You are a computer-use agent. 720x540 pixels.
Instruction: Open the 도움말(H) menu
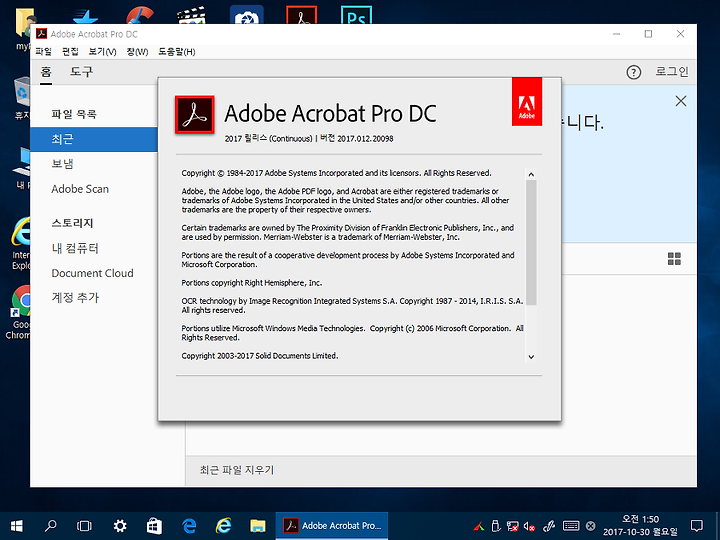(177, 51)
